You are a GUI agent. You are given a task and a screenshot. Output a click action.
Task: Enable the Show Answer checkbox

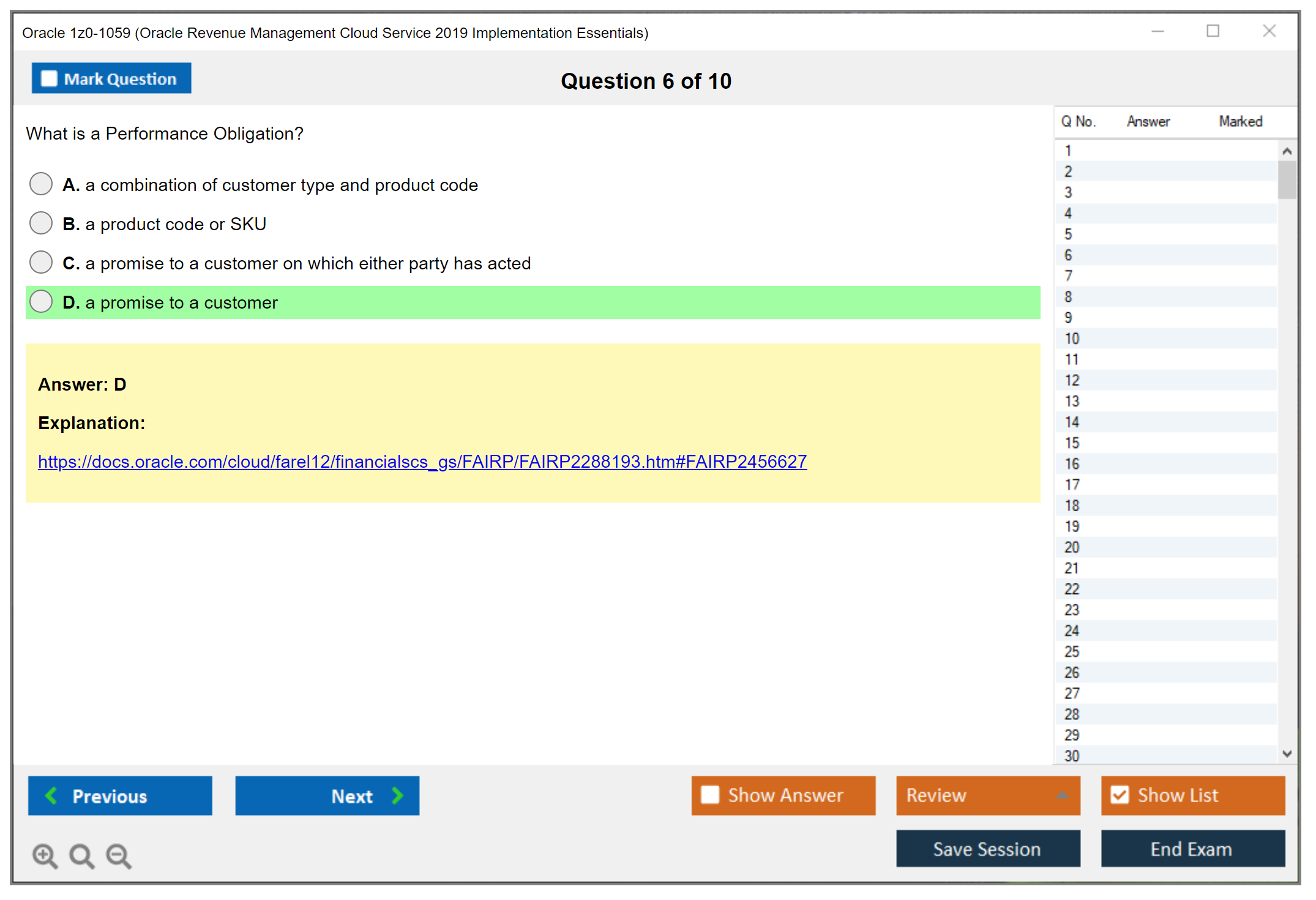coord(710,795)
